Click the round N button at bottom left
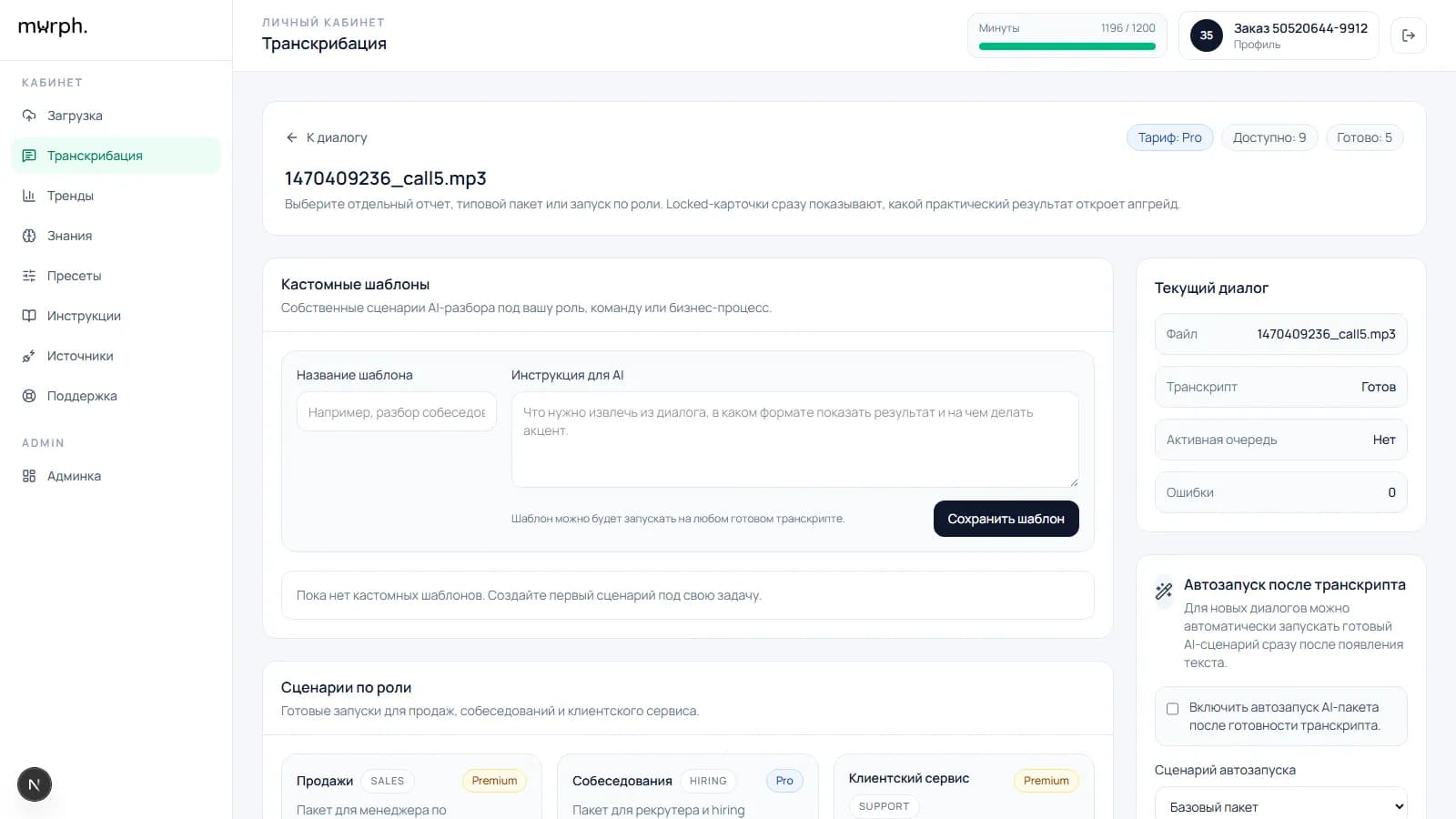 [x=35, y=784]
